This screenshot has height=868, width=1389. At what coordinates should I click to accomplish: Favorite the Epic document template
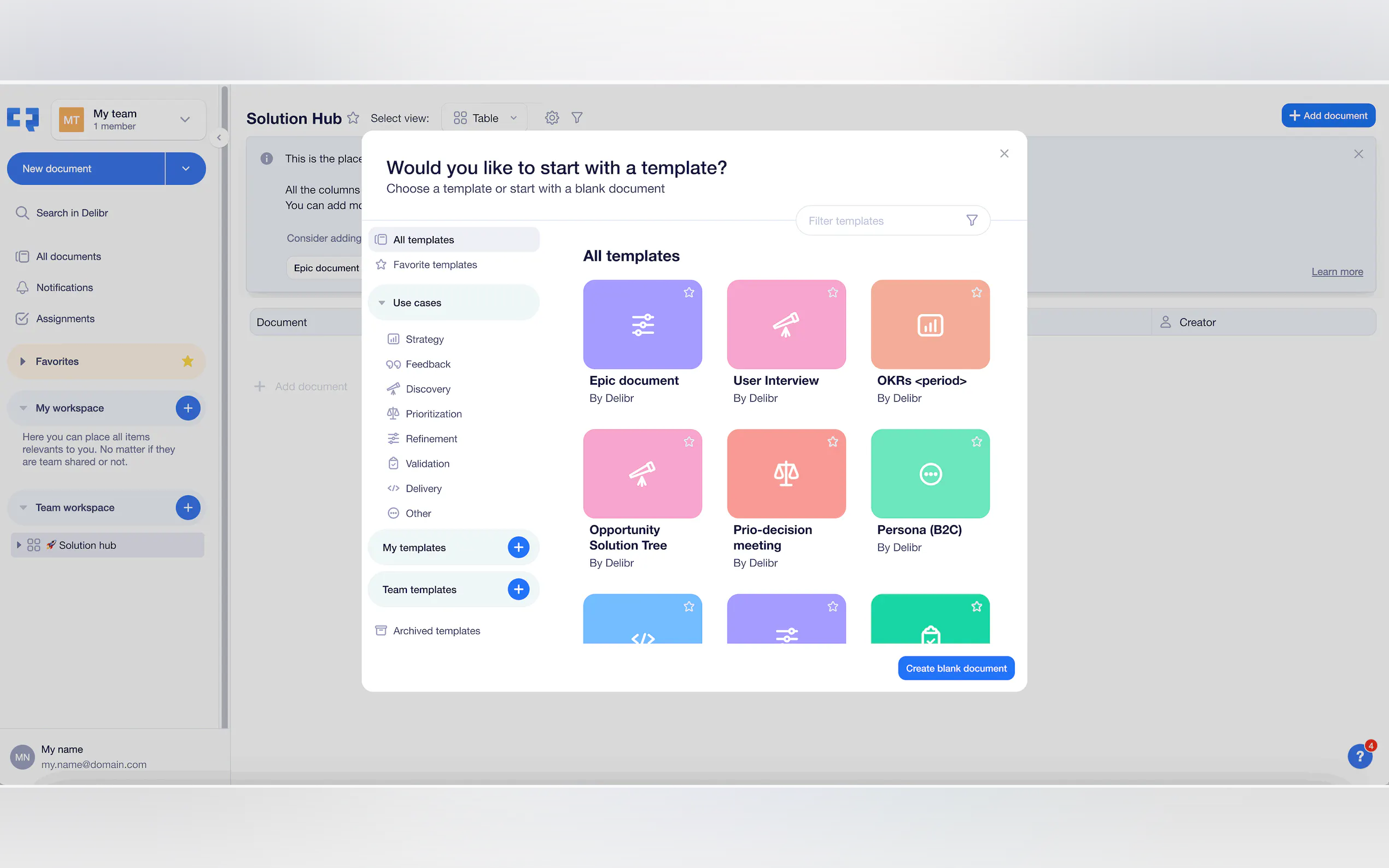(x=688, y=292)
